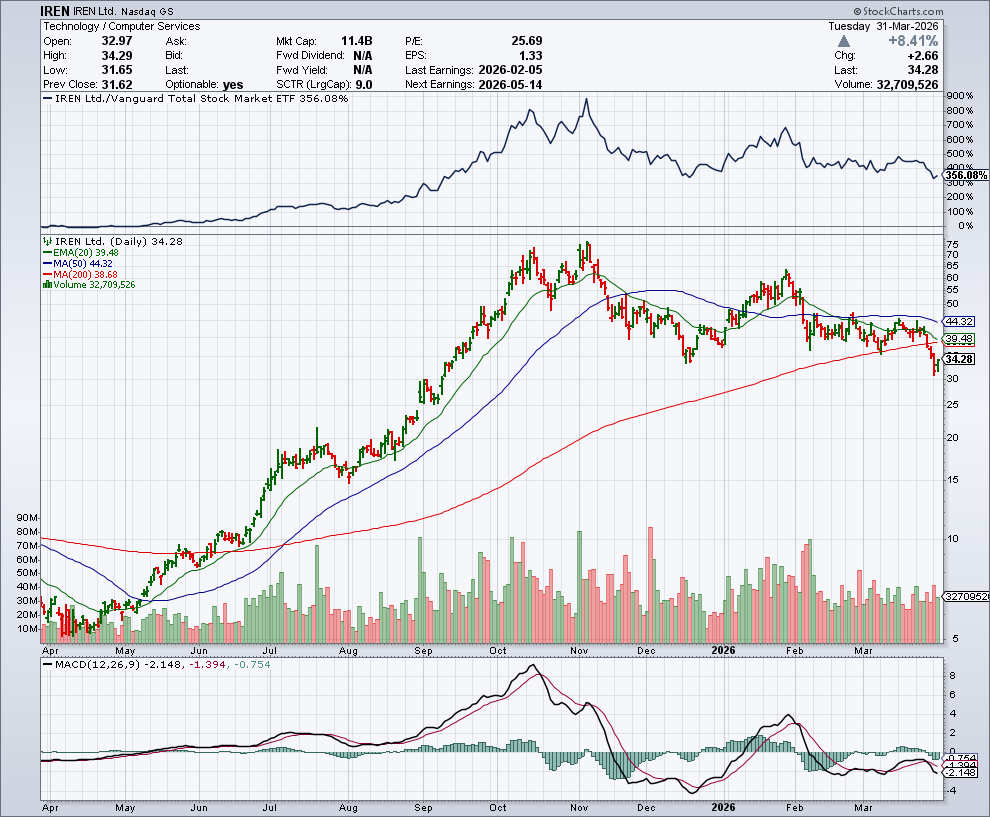This screenshot has width=990, height=817.
Task: Click the Optionable yes value
Action: tap(233, 85)
